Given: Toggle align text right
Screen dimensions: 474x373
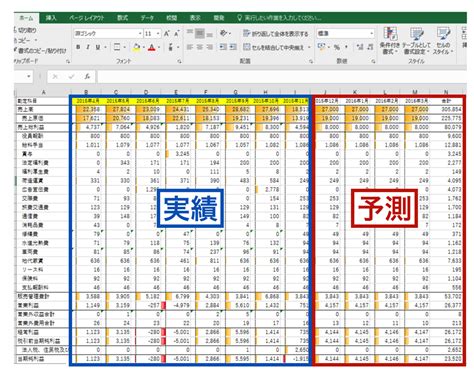Looking at the screenshot, I should click(x=209, y=47).
